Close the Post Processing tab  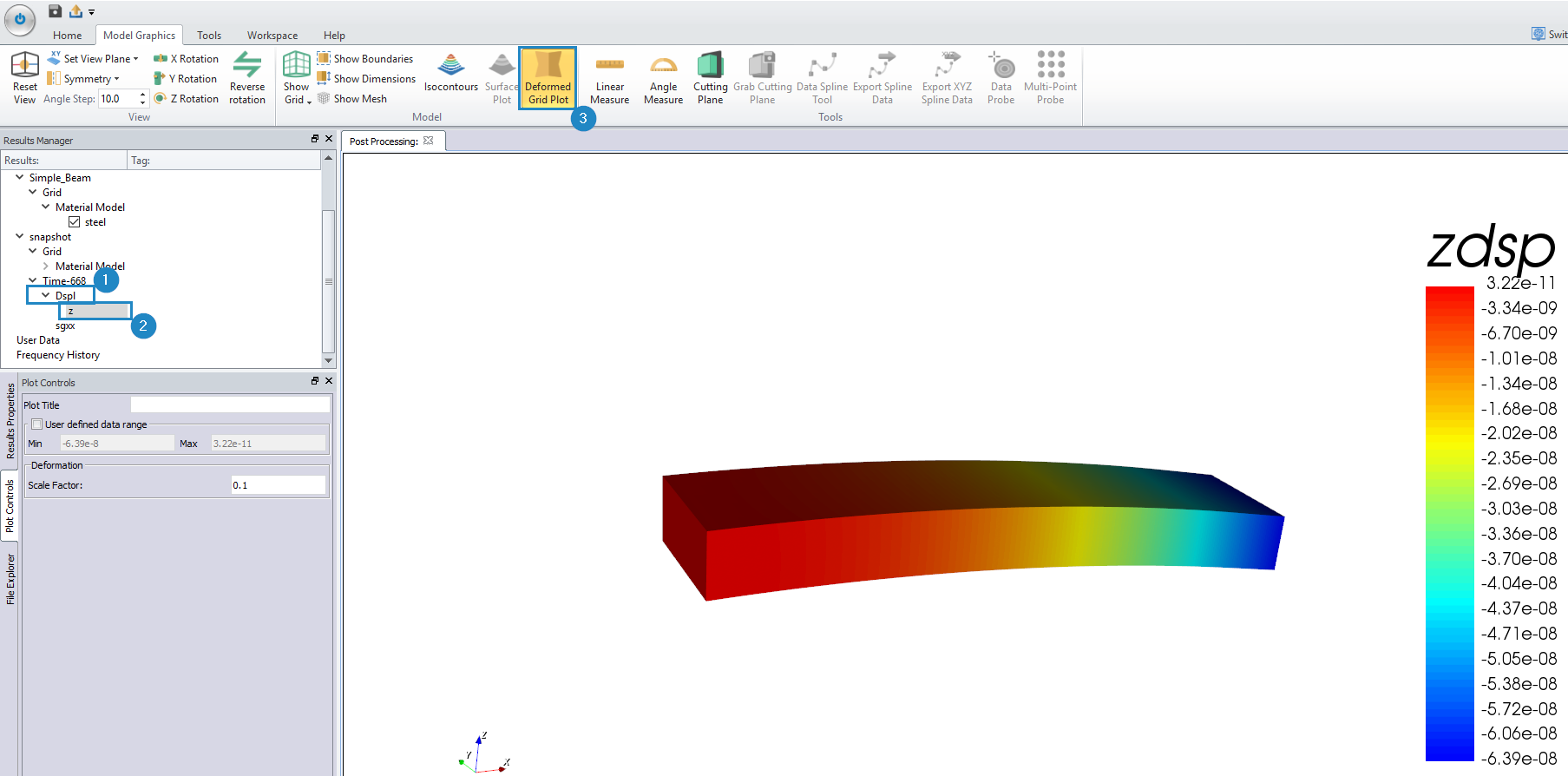point(429,141)
